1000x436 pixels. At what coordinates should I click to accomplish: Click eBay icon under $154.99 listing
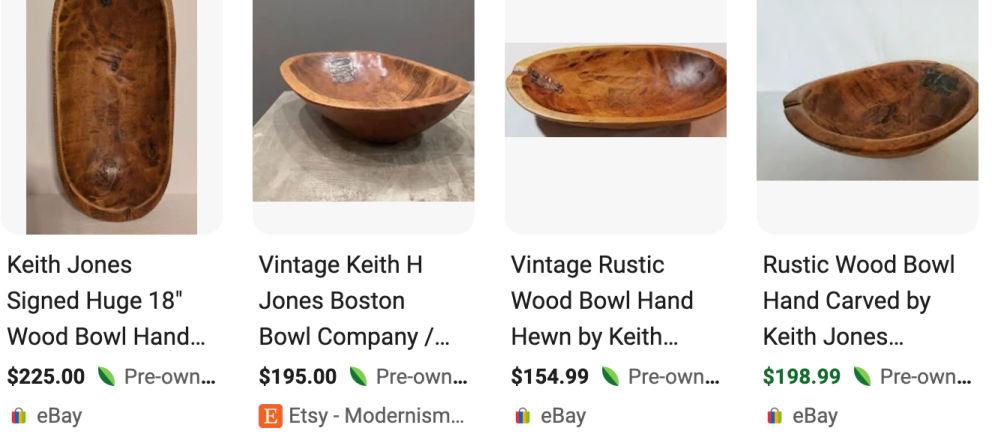pyautogui.click(x=522, y=416)
